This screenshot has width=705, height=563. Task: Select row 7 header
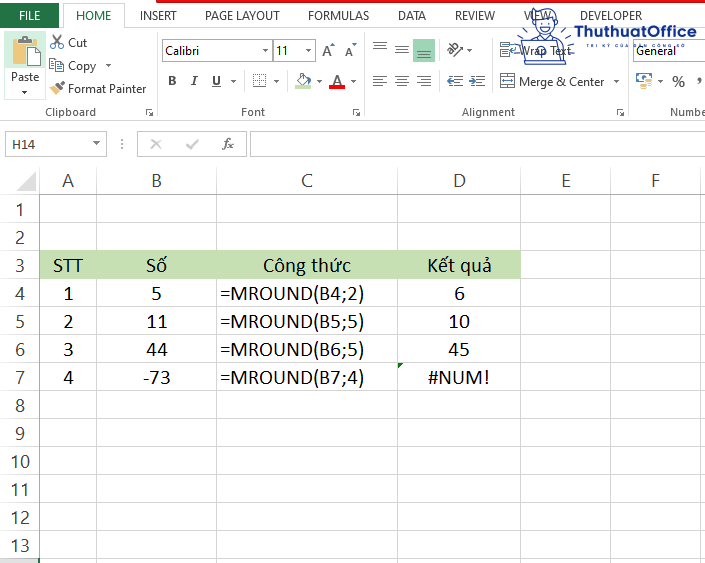click(x=19, y=377)
